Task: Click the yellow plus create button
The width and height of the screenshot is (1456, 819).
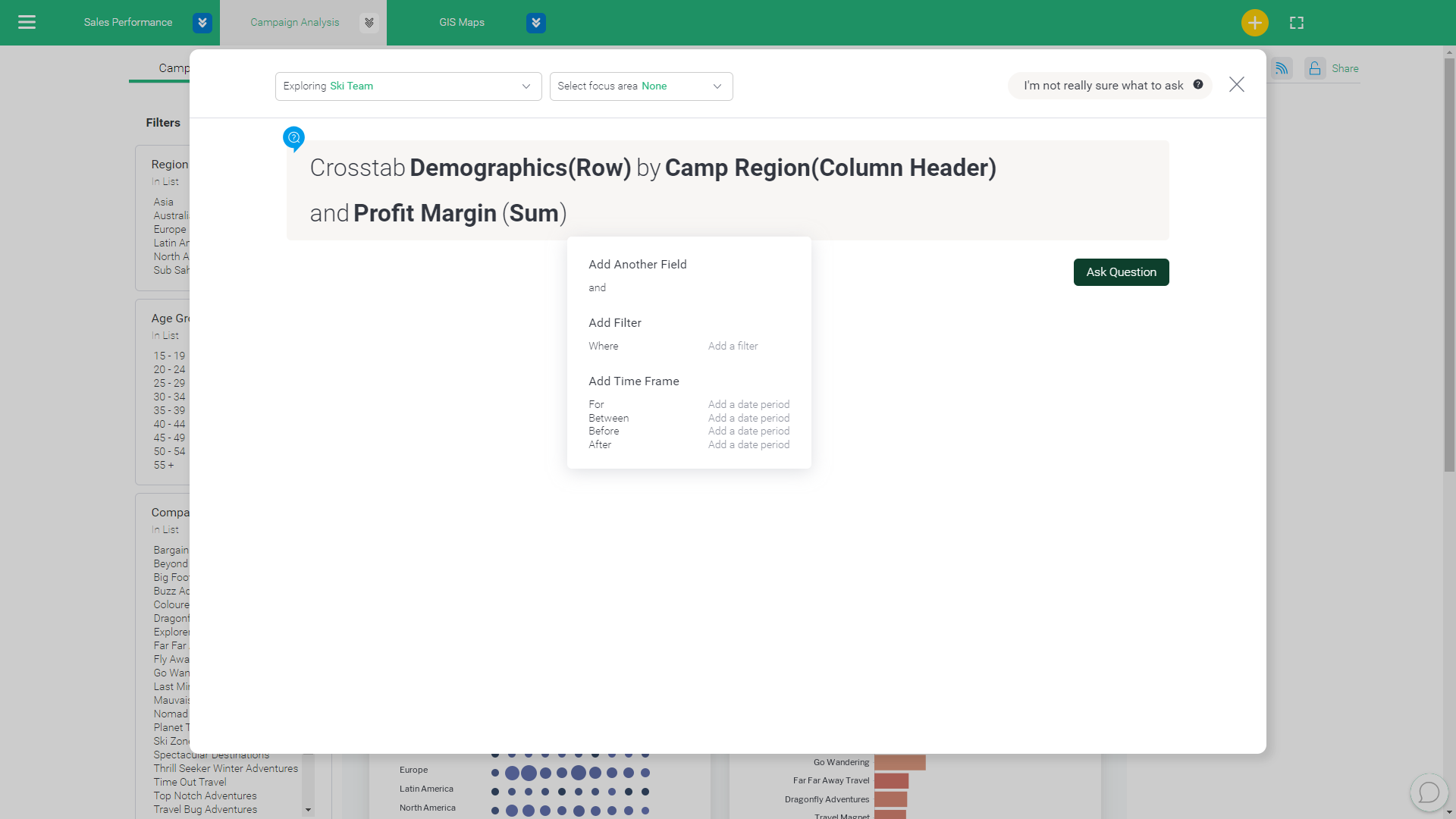Action: 1255,23
